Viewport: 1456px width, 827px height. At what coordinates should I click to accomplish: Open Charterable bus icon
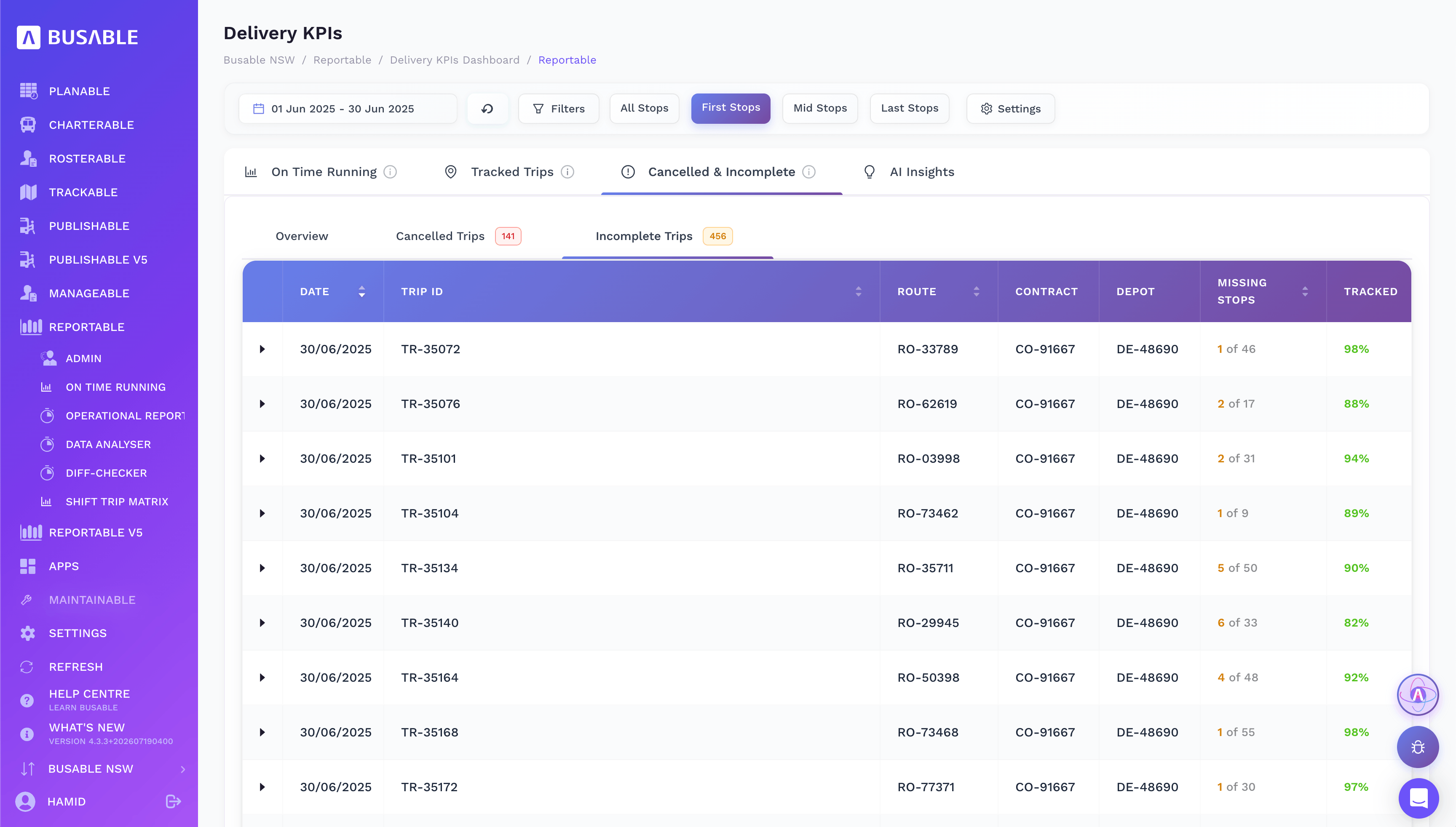(28, 124)
